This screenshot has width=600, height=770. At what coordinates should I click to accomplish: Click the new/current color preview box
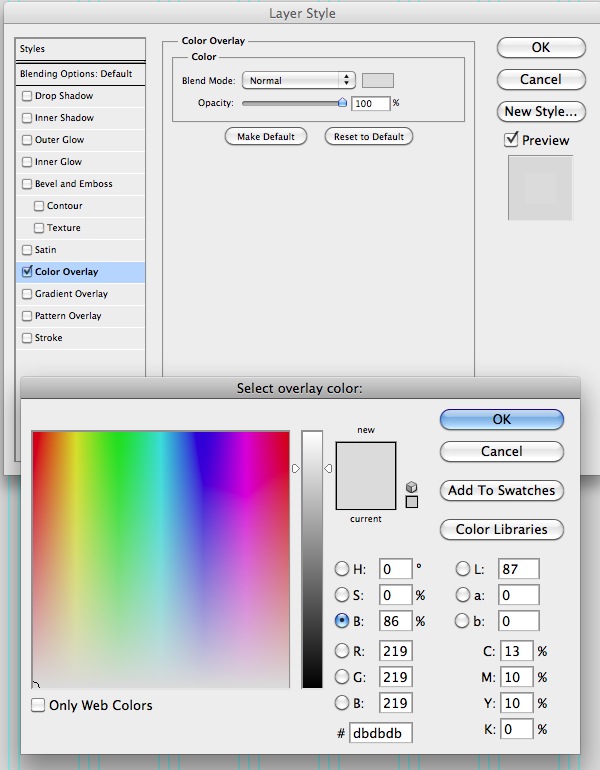366,476
